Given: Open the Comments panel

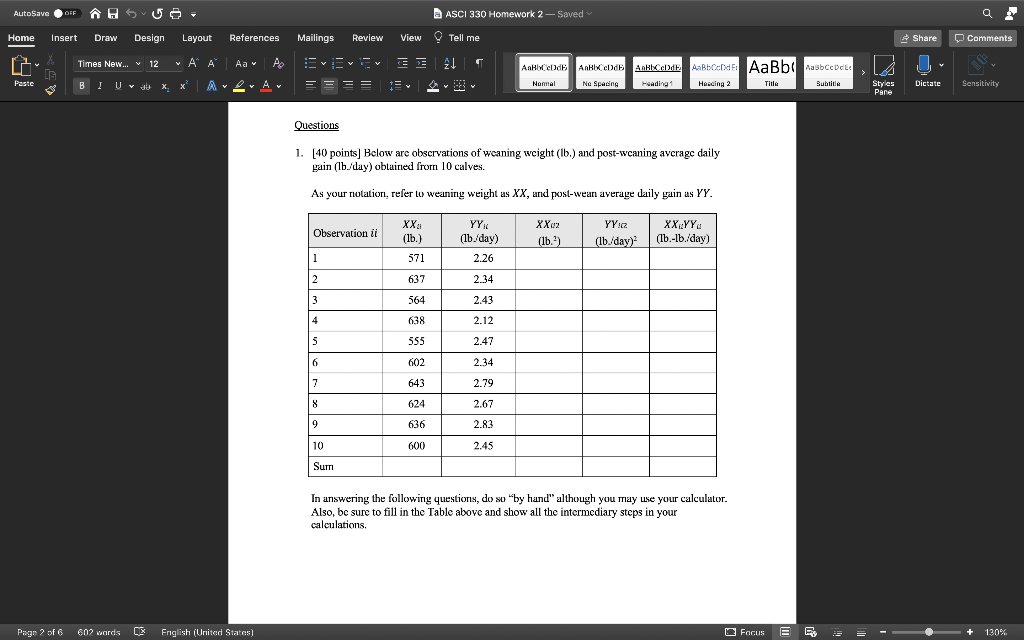Looking at the screenshot, I should coord(983,37).
